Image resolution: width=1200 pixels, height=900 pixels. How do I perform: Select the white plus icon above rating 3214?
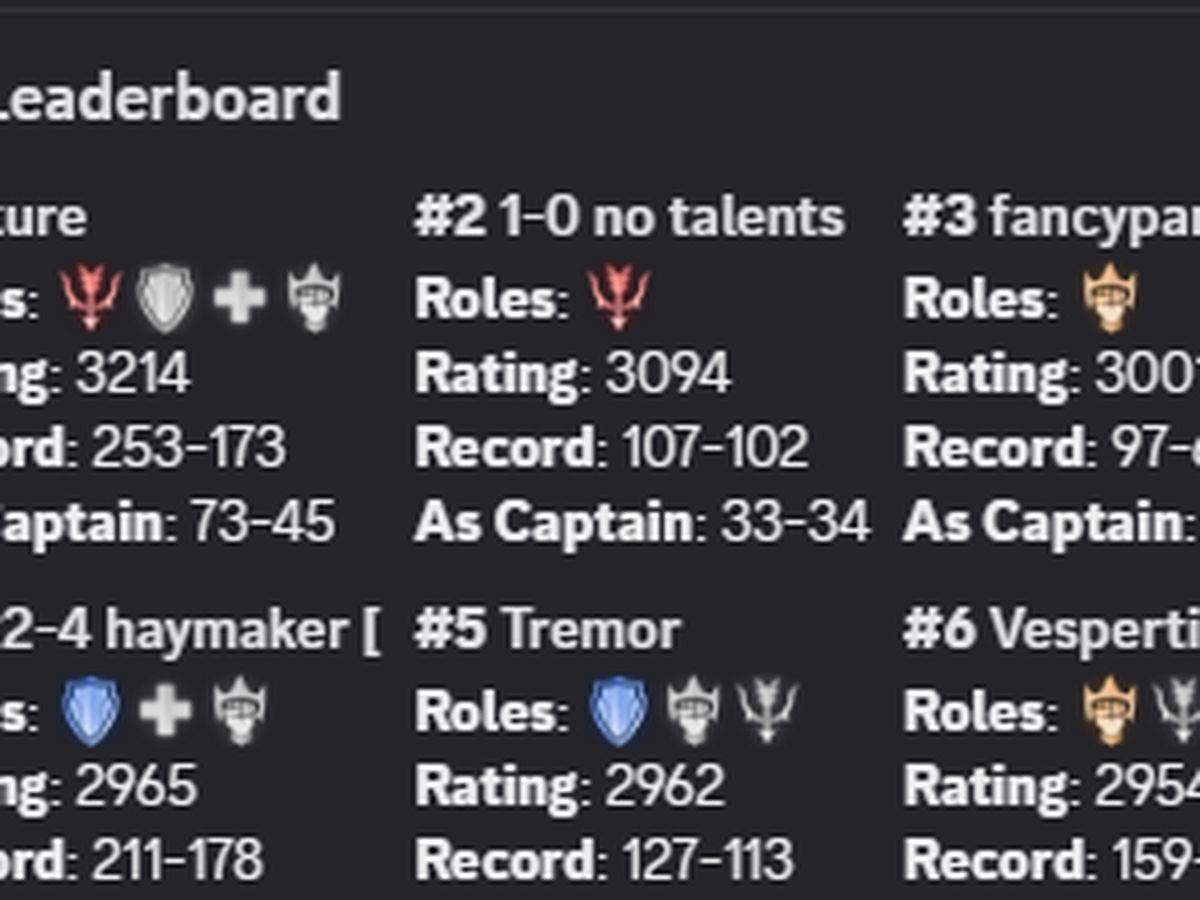[239, 298]
